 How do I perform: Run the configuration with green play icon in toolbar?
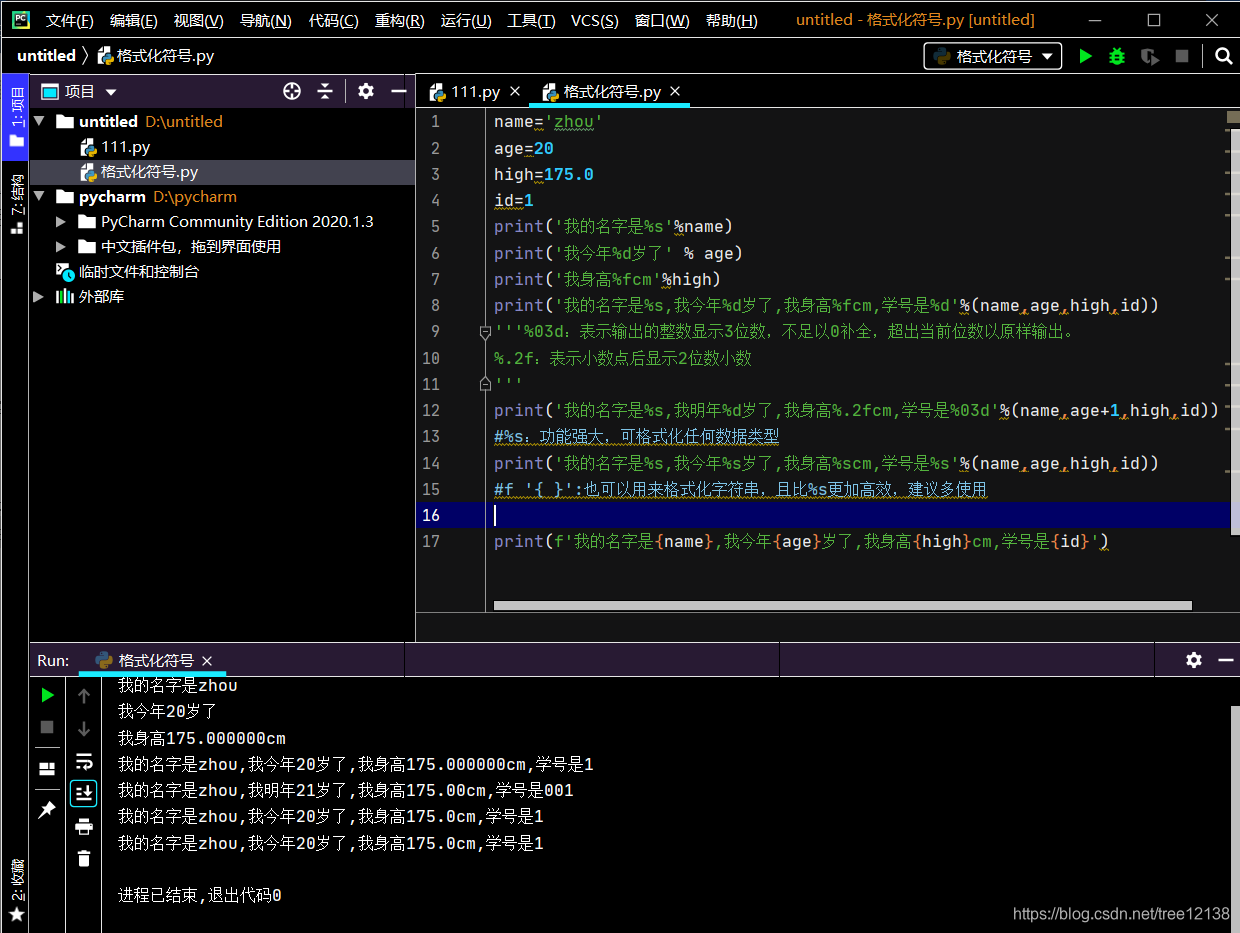click(1085, 56)
